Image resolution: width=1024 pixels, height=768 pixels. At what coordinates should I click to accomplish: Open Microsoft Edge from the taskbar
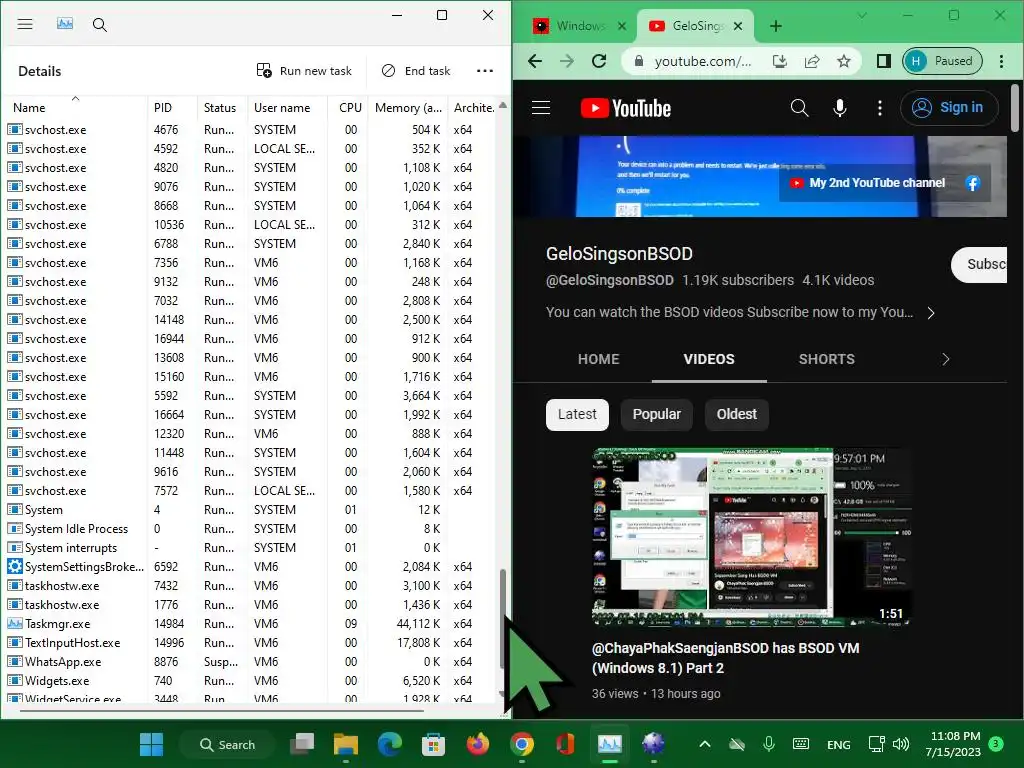(390, 744)
